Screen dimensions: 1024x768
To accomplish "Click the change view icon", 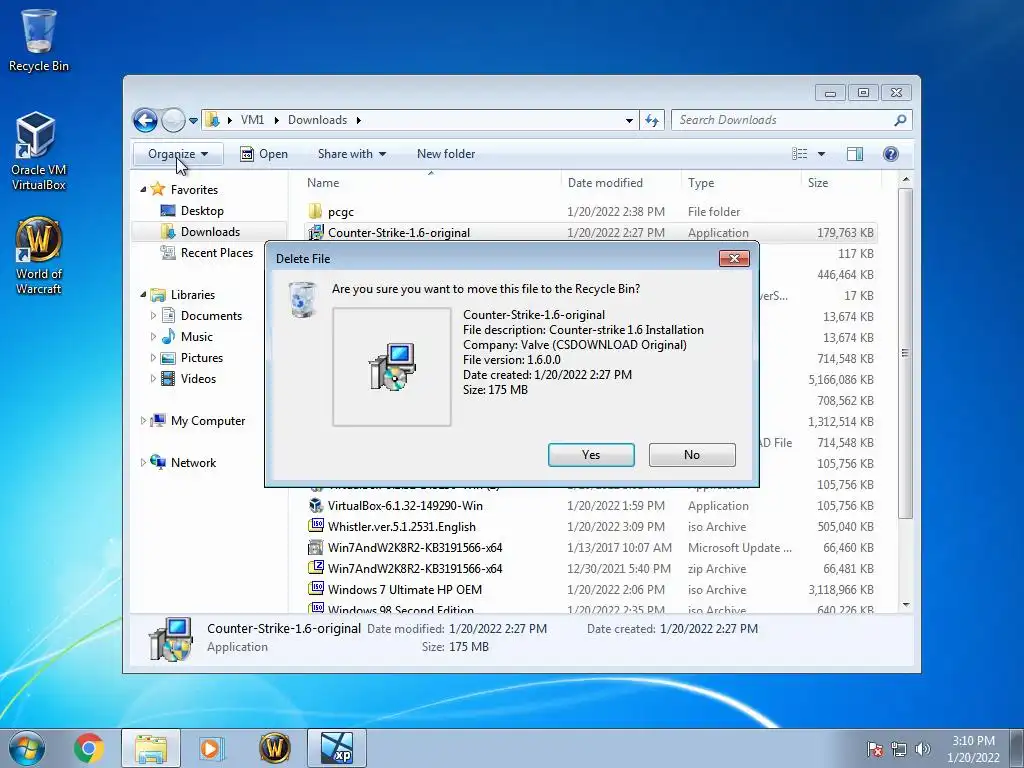I will 799,154.
